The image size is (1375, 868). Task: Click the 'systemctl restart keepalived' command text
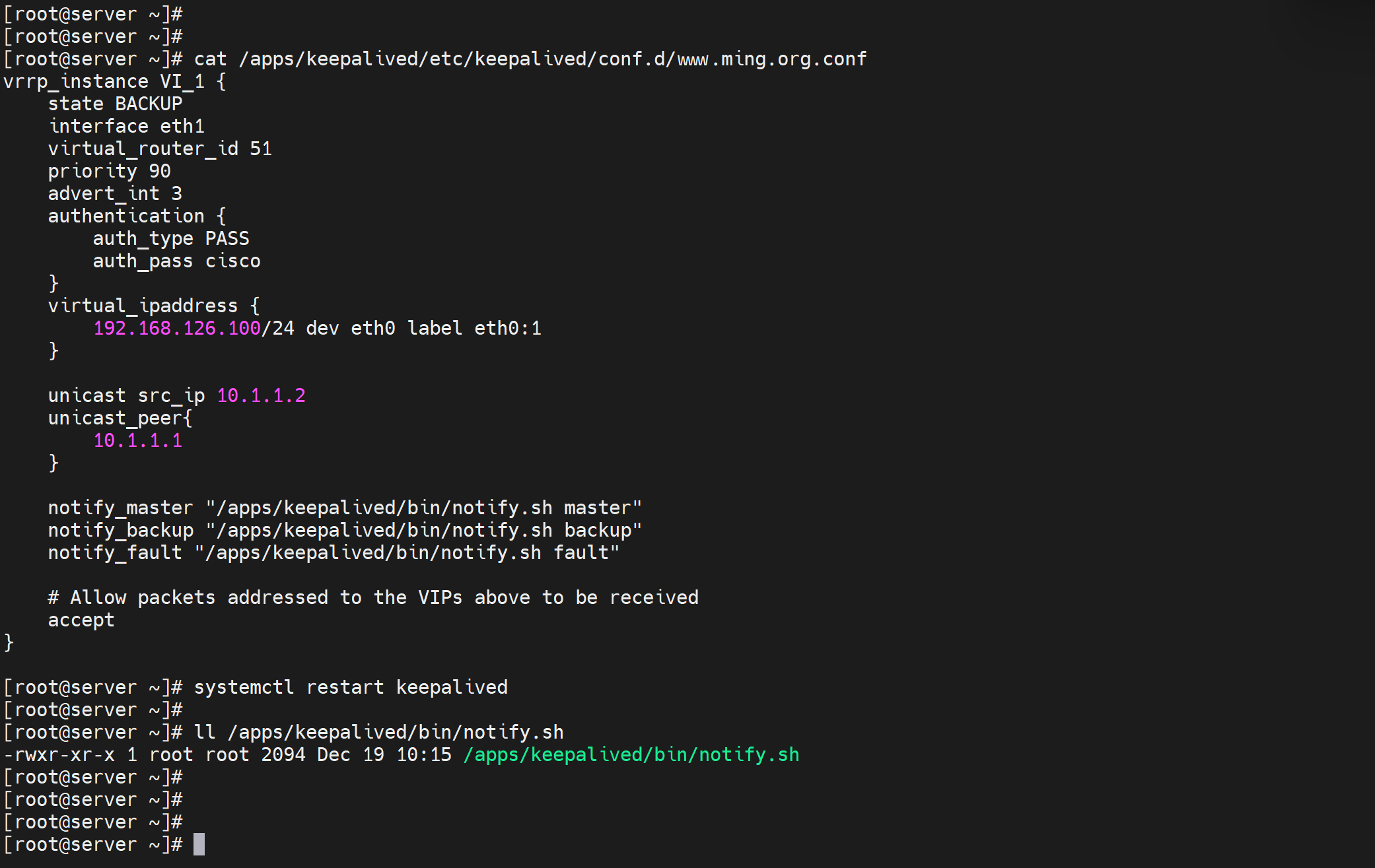point(351,687)
